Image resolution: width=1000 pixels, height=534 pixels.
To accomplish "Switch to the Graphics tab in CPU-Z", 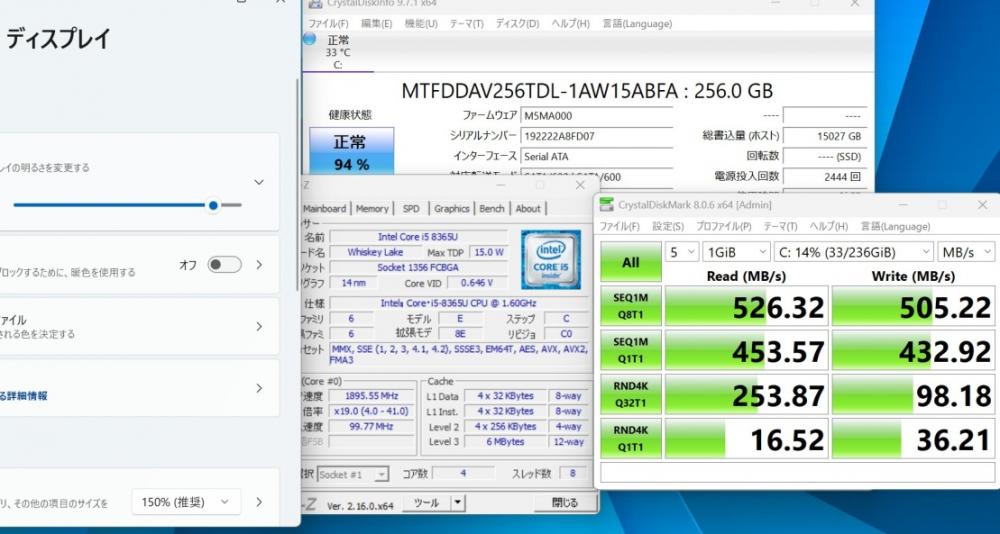I will point(452,209).
